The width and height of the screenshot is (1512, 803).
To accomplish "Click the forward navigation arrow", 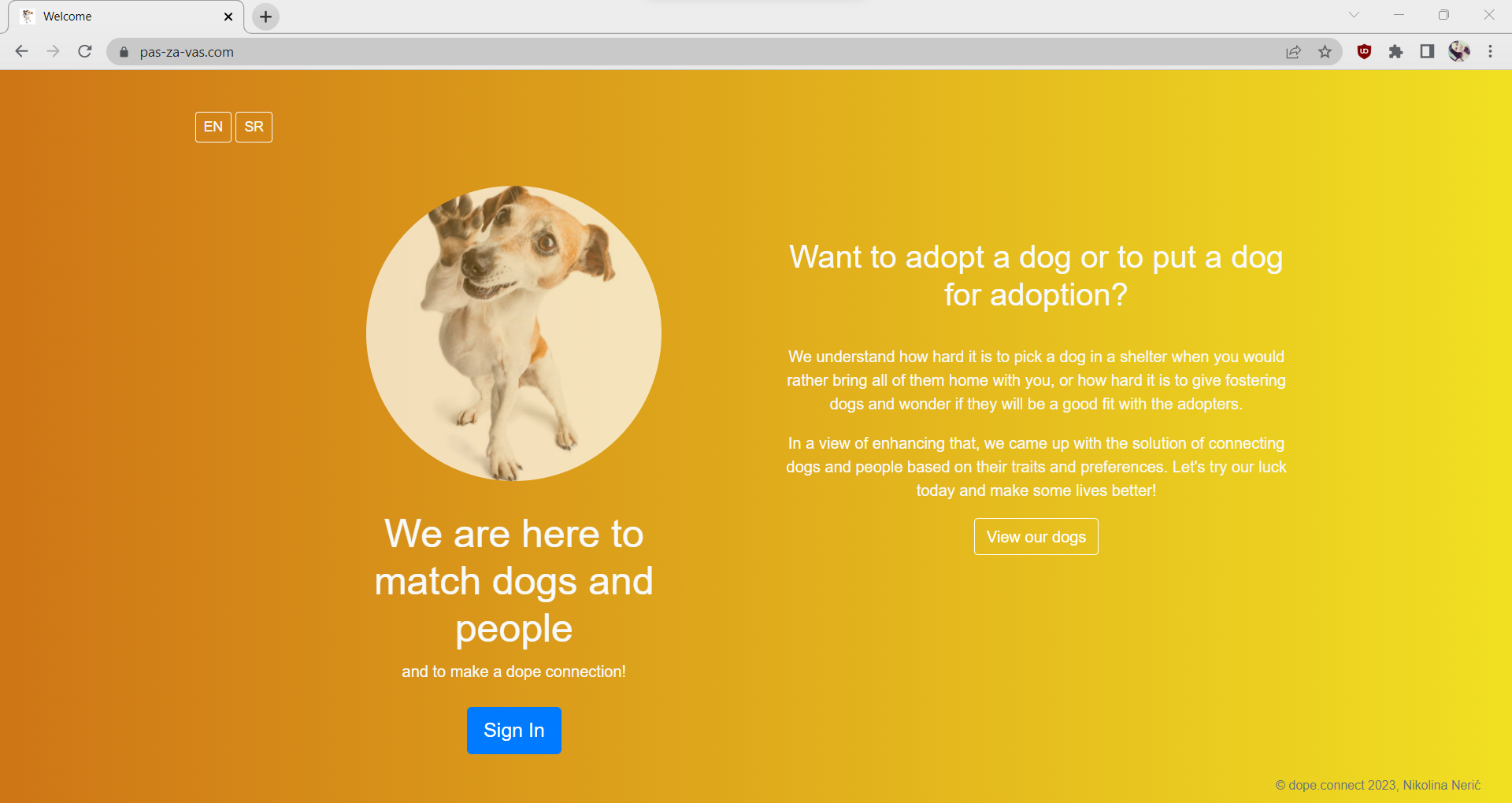I will point(53,51).
